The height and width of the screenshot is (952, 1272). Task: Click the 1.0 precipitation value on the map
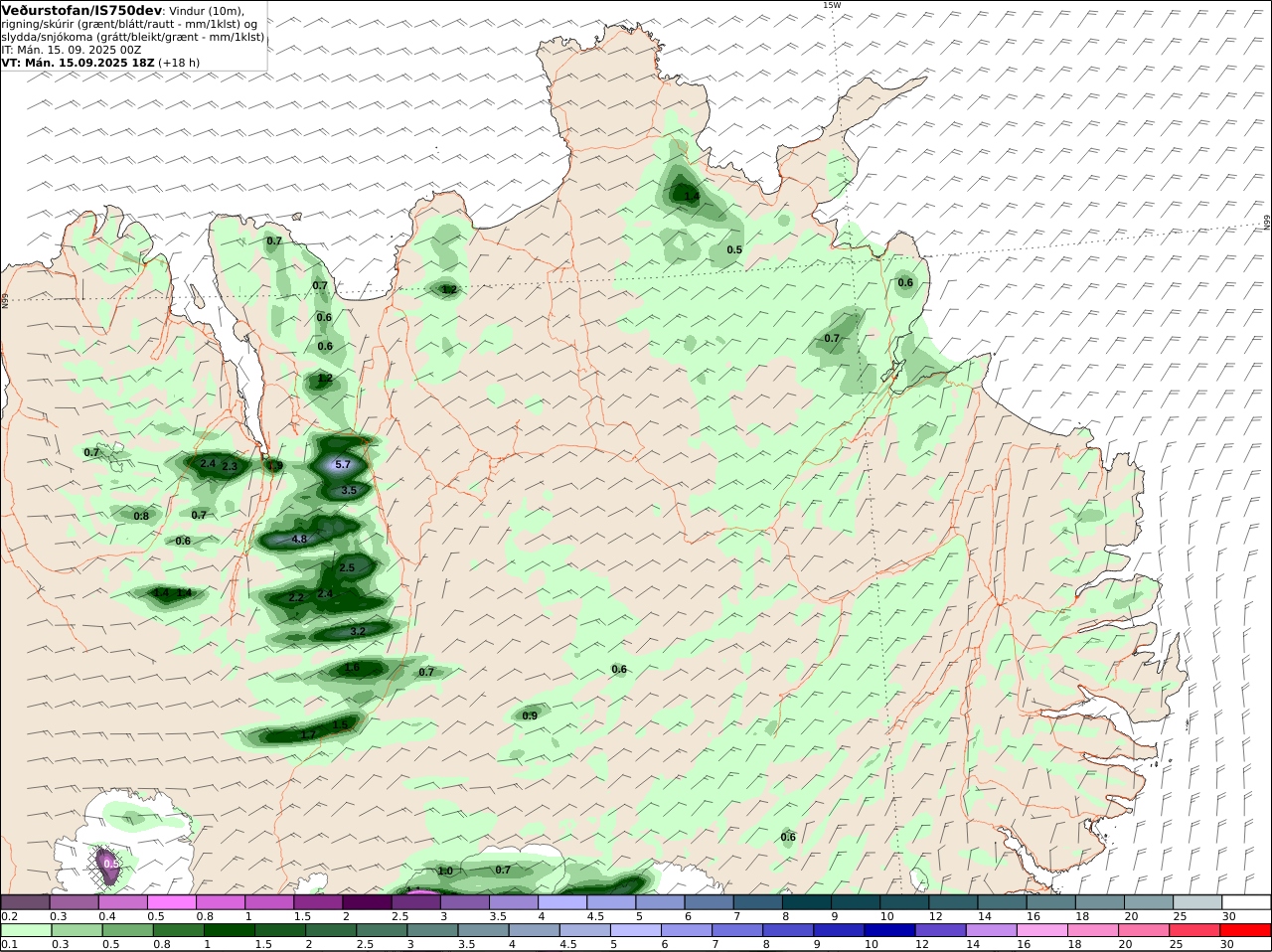[445, 871]
